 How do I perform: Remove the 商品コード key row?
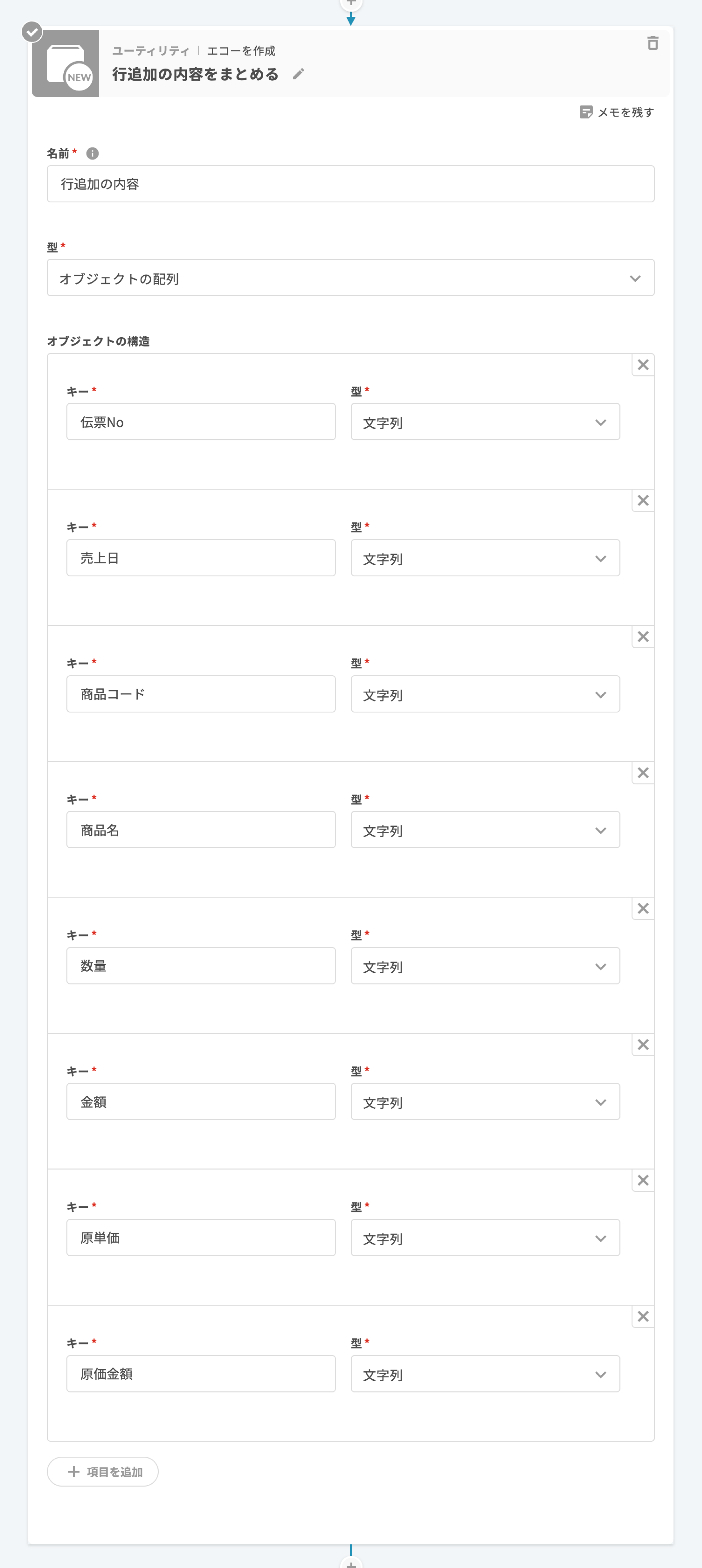pos(642,637)
